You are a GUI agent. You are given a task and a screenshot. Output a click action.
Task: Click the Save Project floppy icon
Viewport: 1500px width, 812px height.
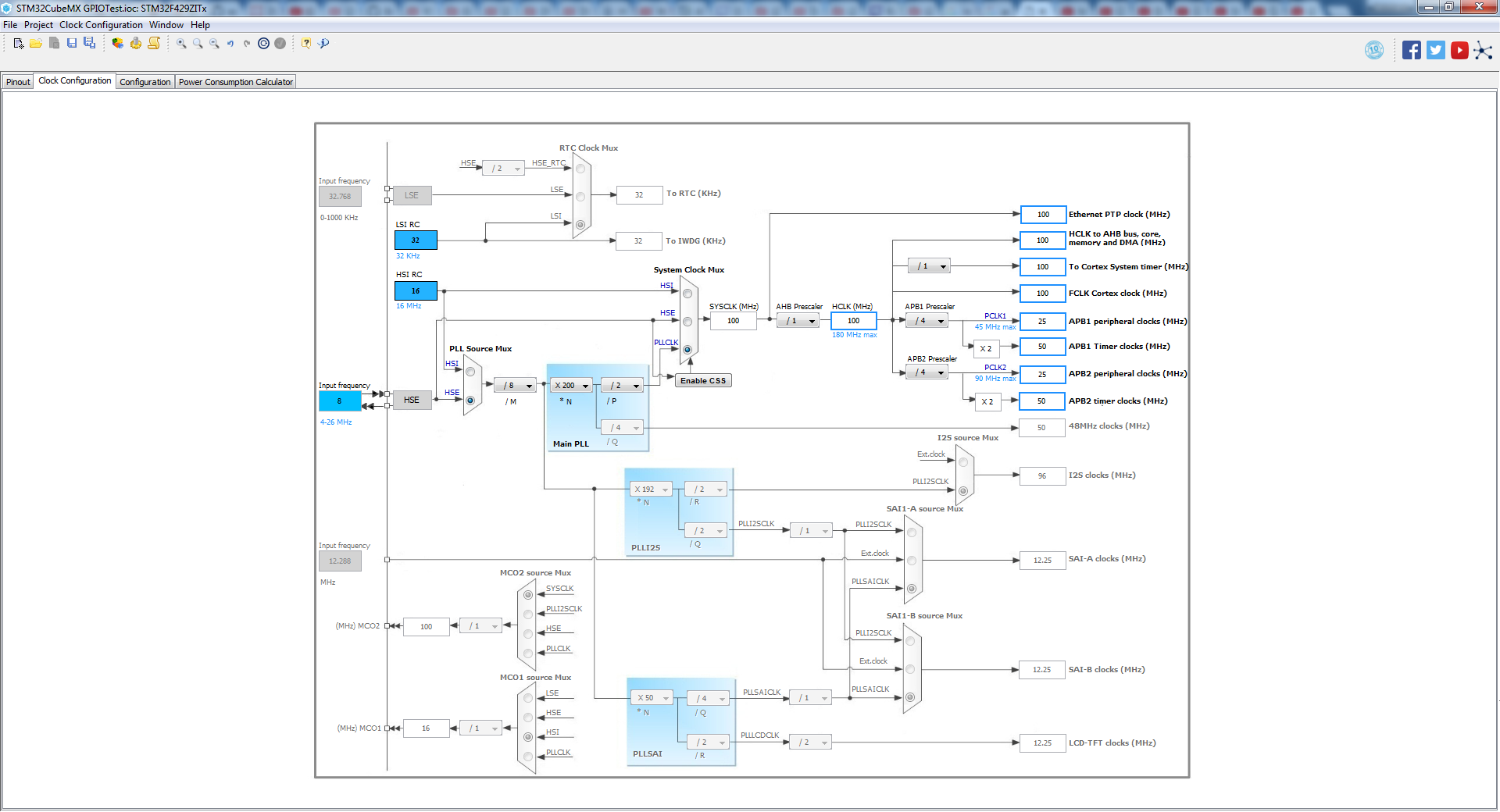[72, 44]
